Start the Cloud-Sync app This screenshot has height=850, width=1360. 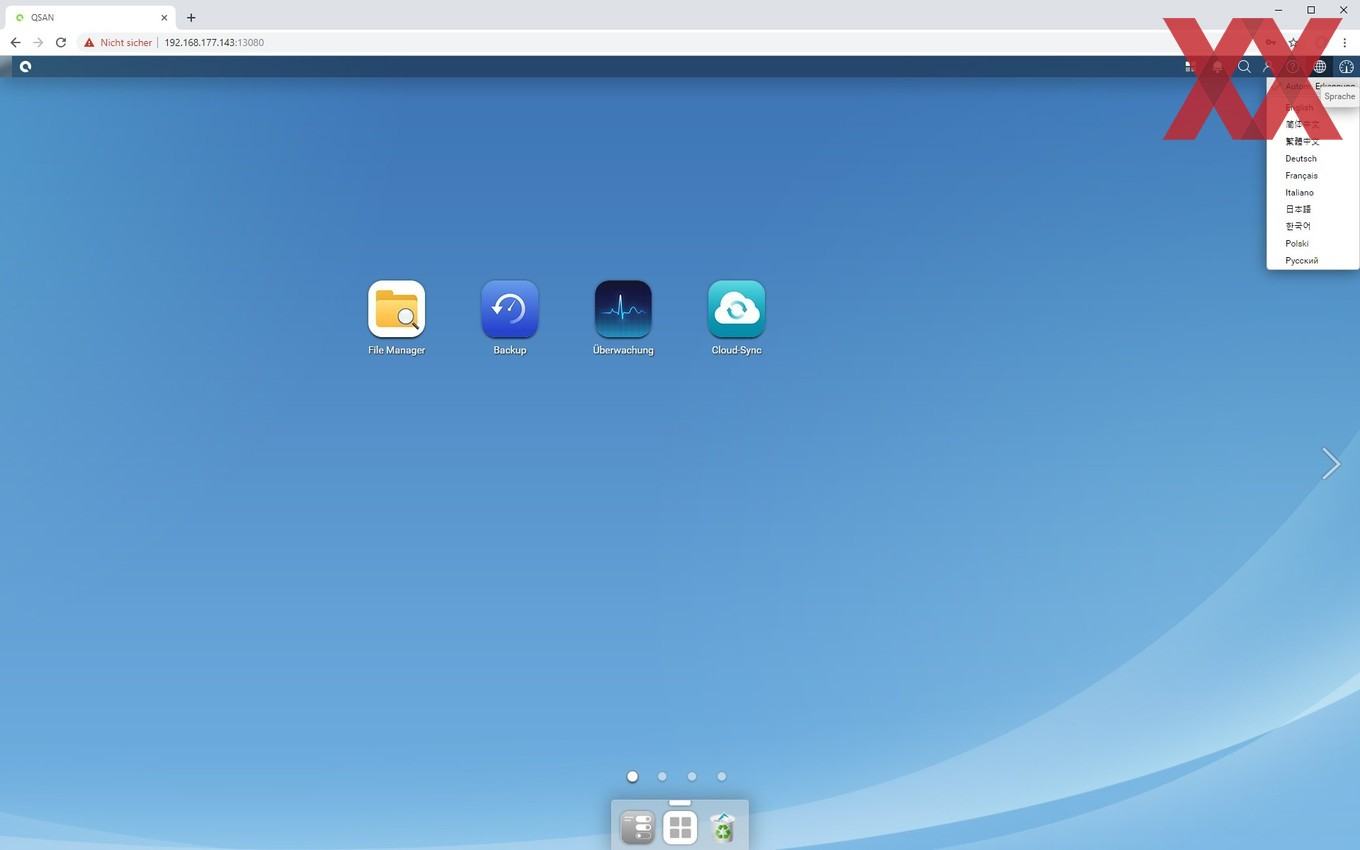[737, 309]
